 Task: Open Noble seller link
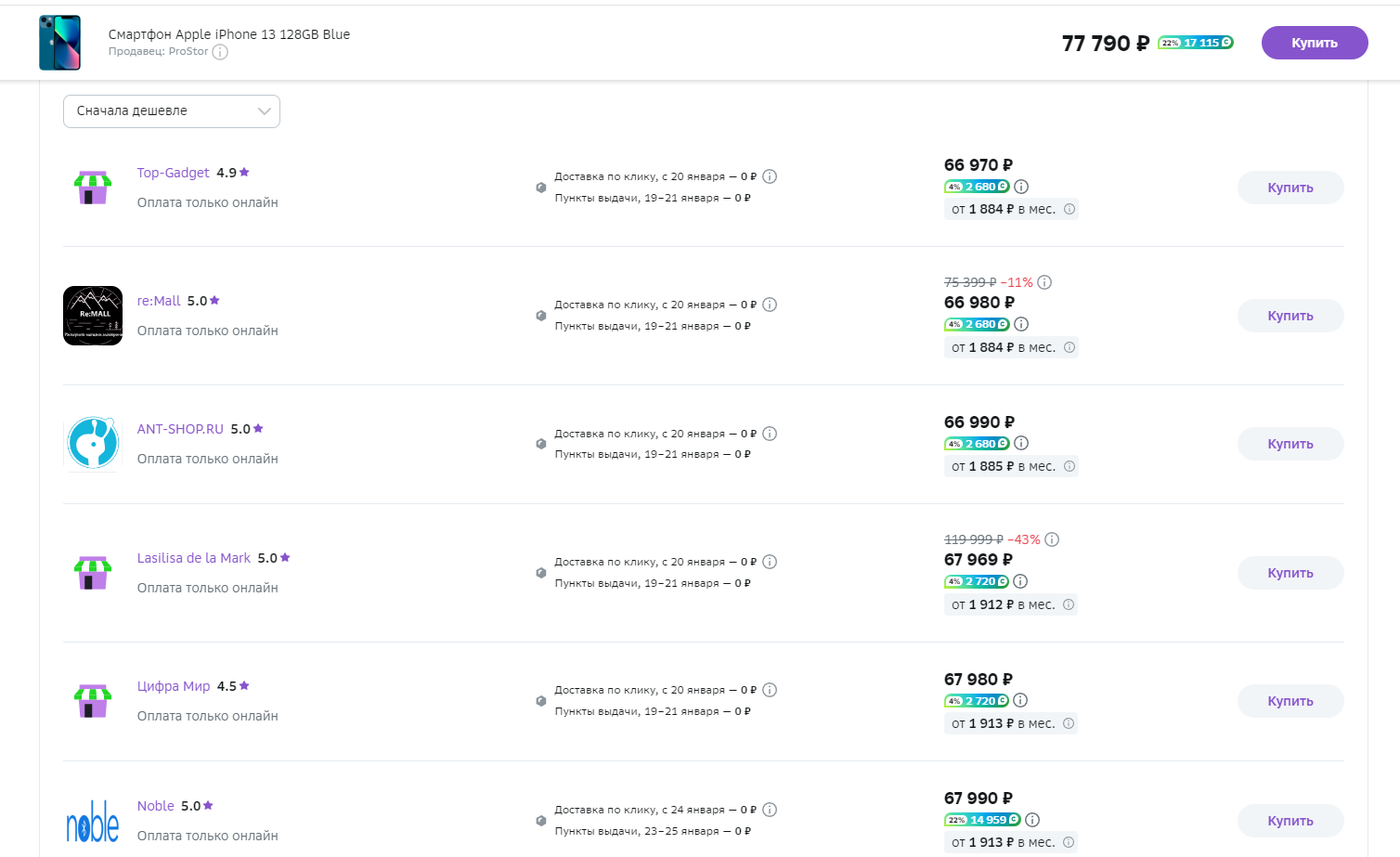(156, 806)
